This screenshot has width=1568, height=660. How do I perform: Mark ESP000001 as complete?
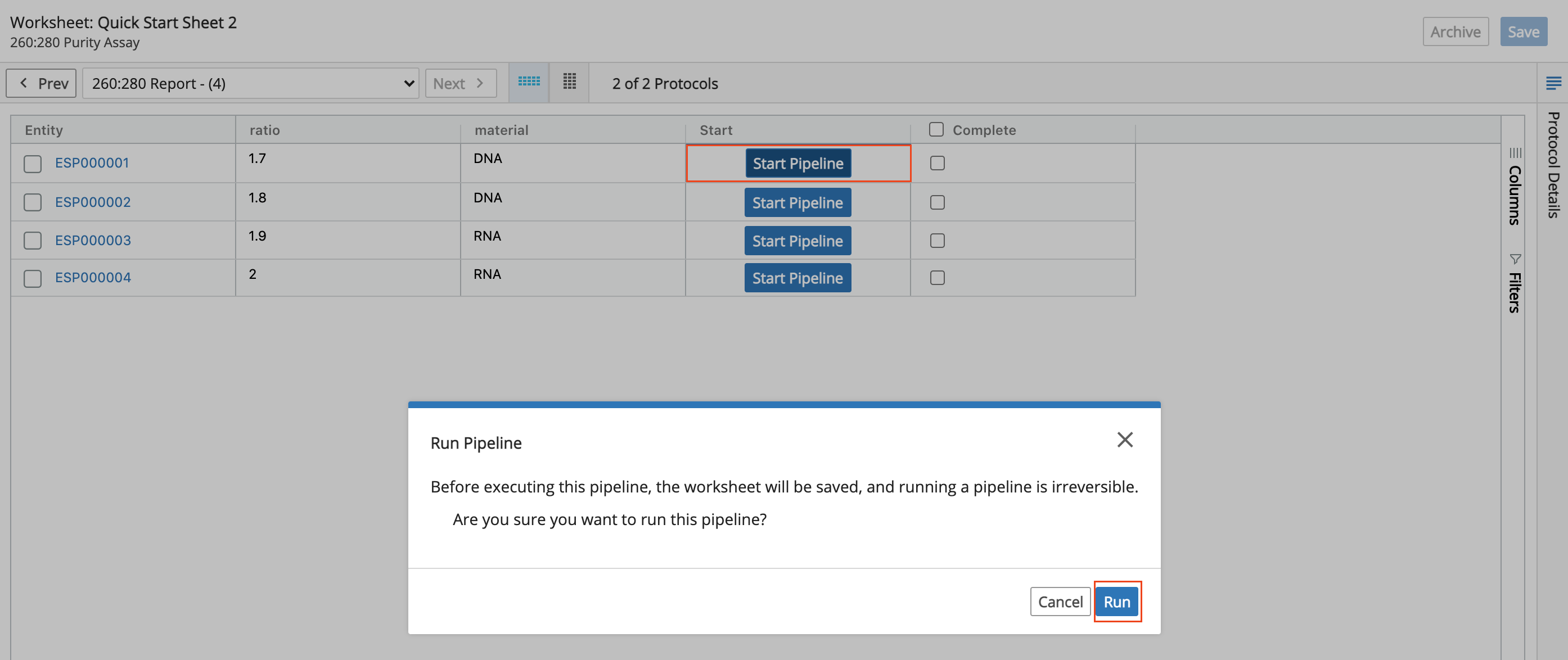(x=938, y=163)
